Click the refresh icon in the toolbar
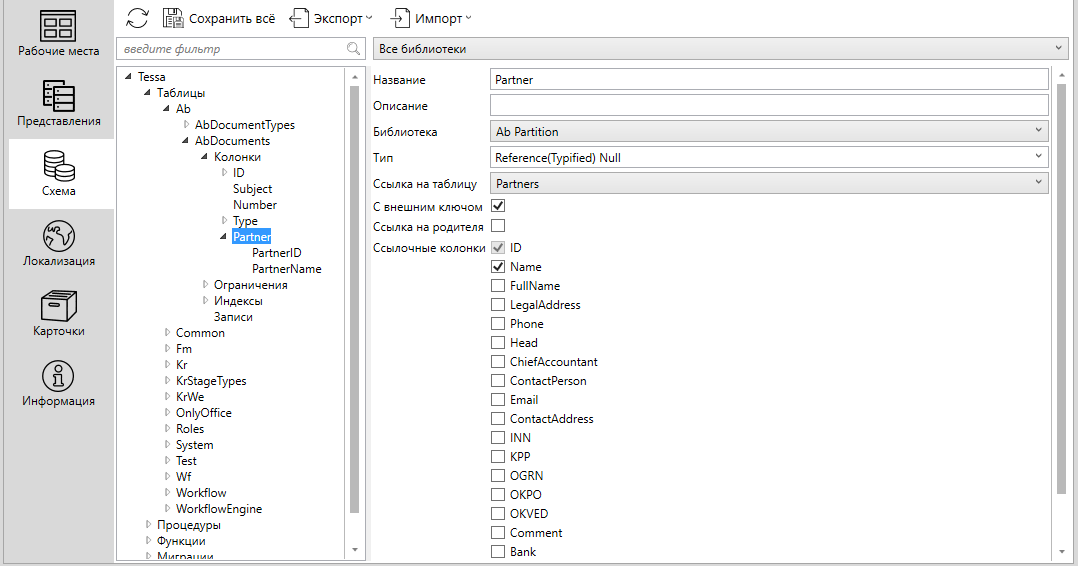The image size is (1078, 566). (x=137, y=18)
